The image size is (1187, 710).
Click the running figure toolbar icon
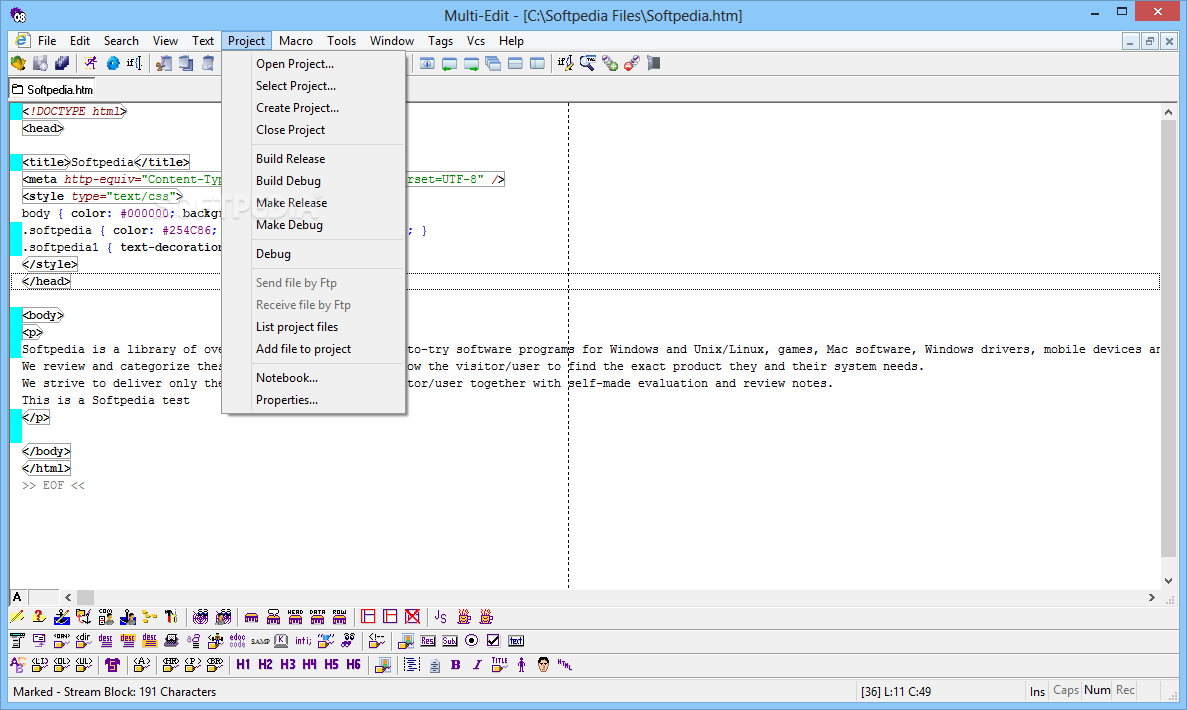91,64
